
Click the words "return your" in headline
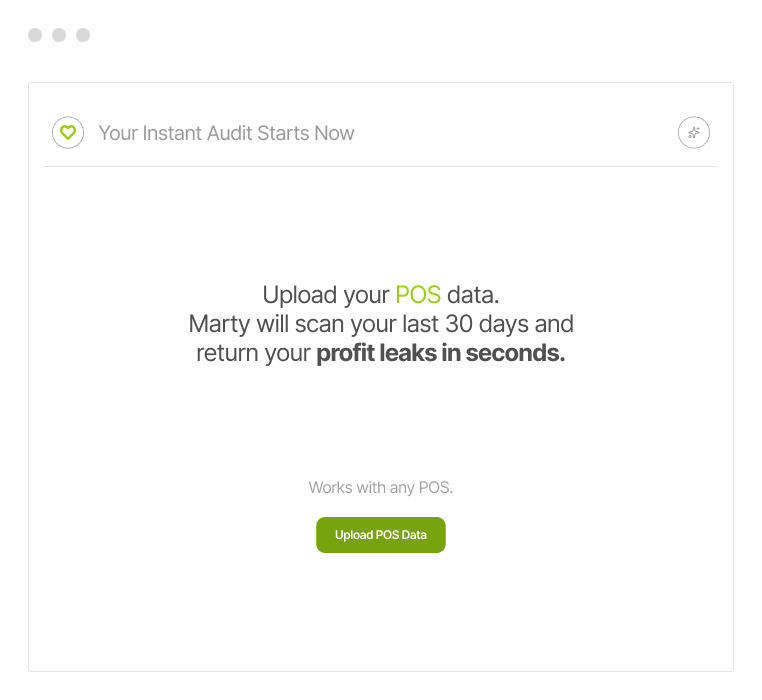pyautogui.click(x=253, y=354)
